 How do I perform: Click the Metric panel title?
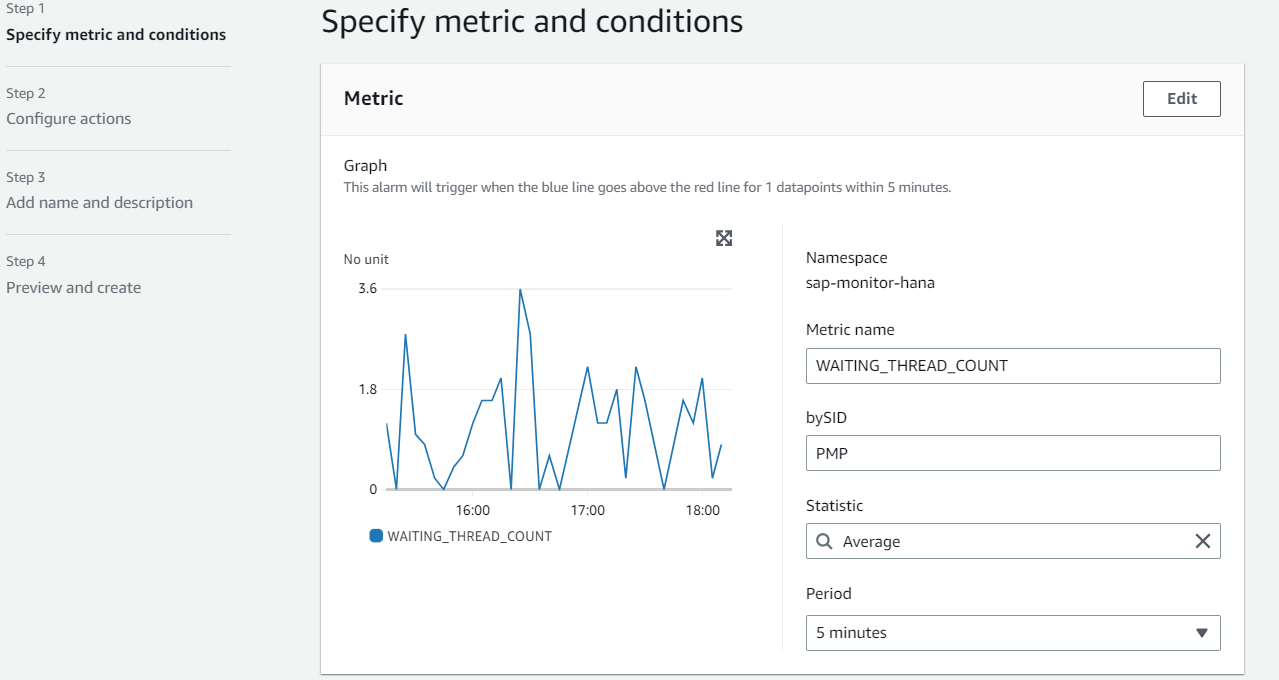(374, 98)
